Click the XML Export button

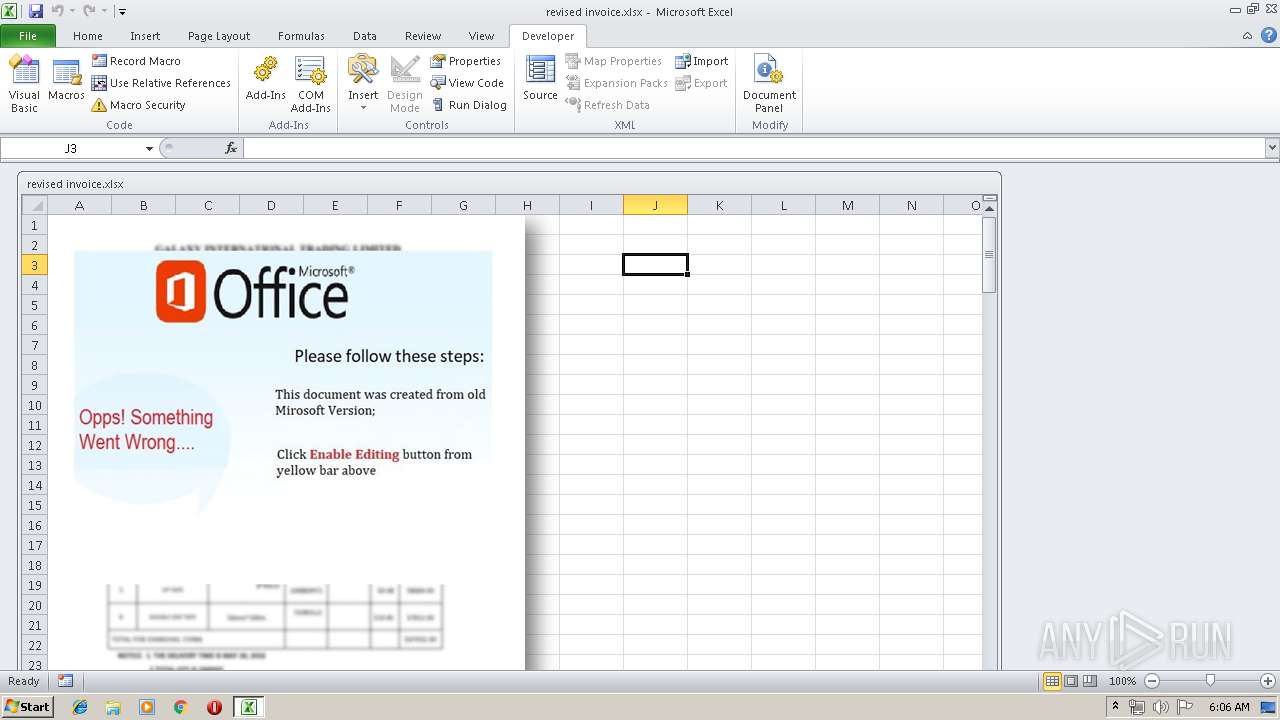701,83
